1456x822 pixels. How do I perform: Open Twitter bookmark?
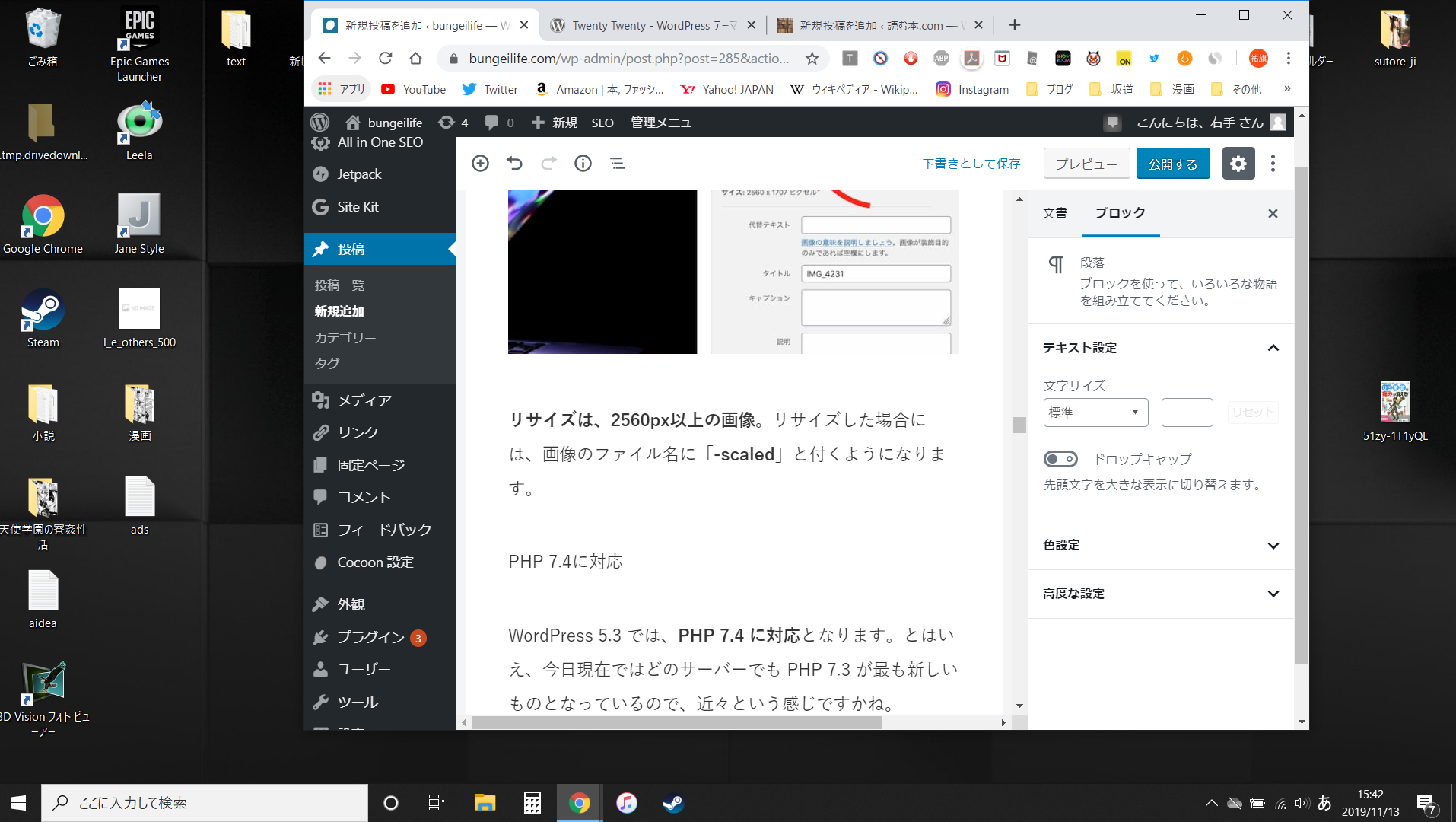coord(490,90)
